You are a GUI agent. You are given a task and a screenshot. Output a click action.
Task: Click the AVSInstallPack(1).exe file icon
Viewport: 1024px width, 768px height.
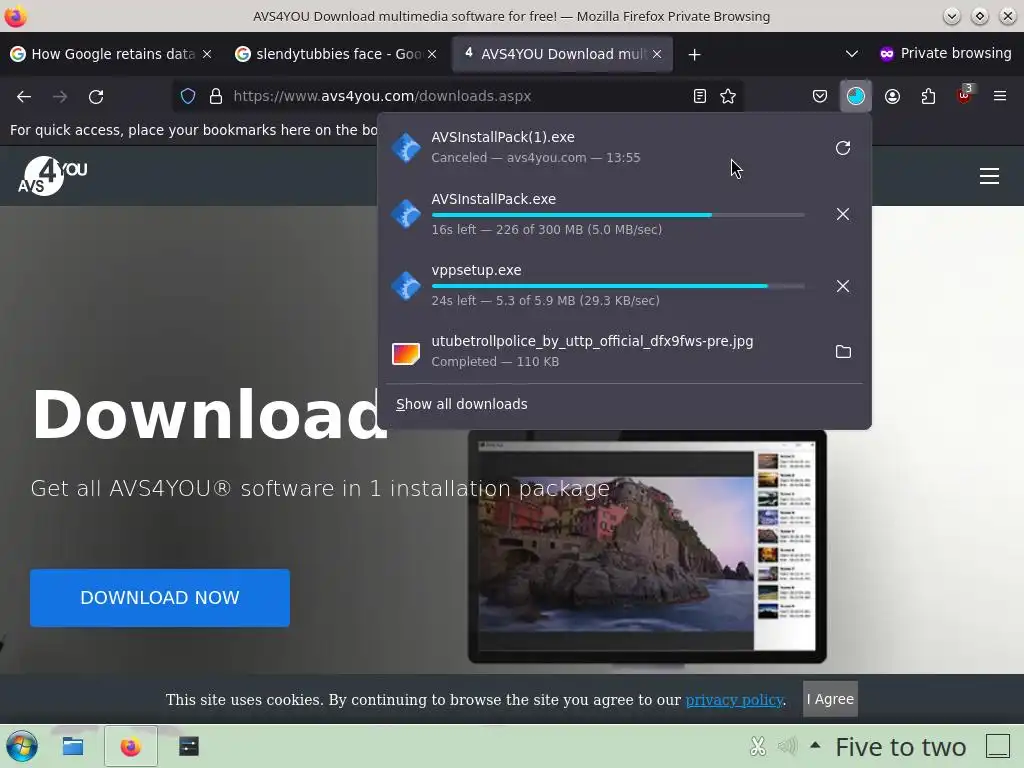pyautogui.click(x=406, y=148)
